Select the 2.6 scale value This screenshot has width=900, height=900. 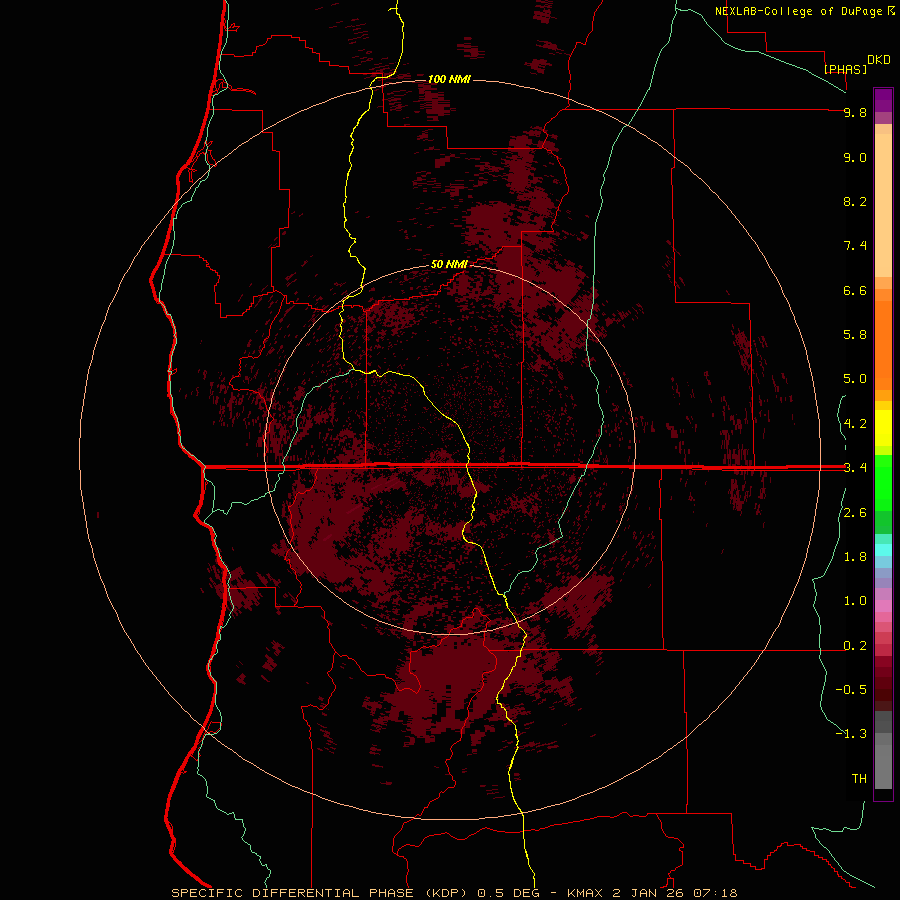click(x=855, y=513)
